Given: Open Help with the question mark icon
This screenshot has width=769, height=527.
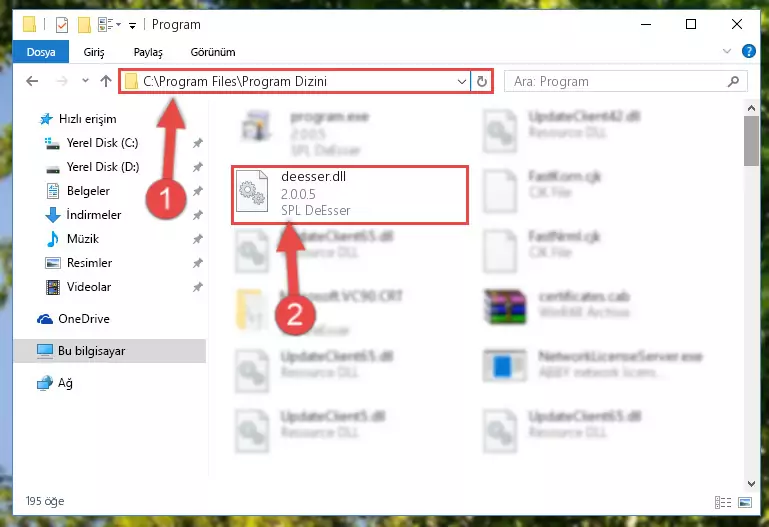Looking at the screenshot, I should coord(748,51).
